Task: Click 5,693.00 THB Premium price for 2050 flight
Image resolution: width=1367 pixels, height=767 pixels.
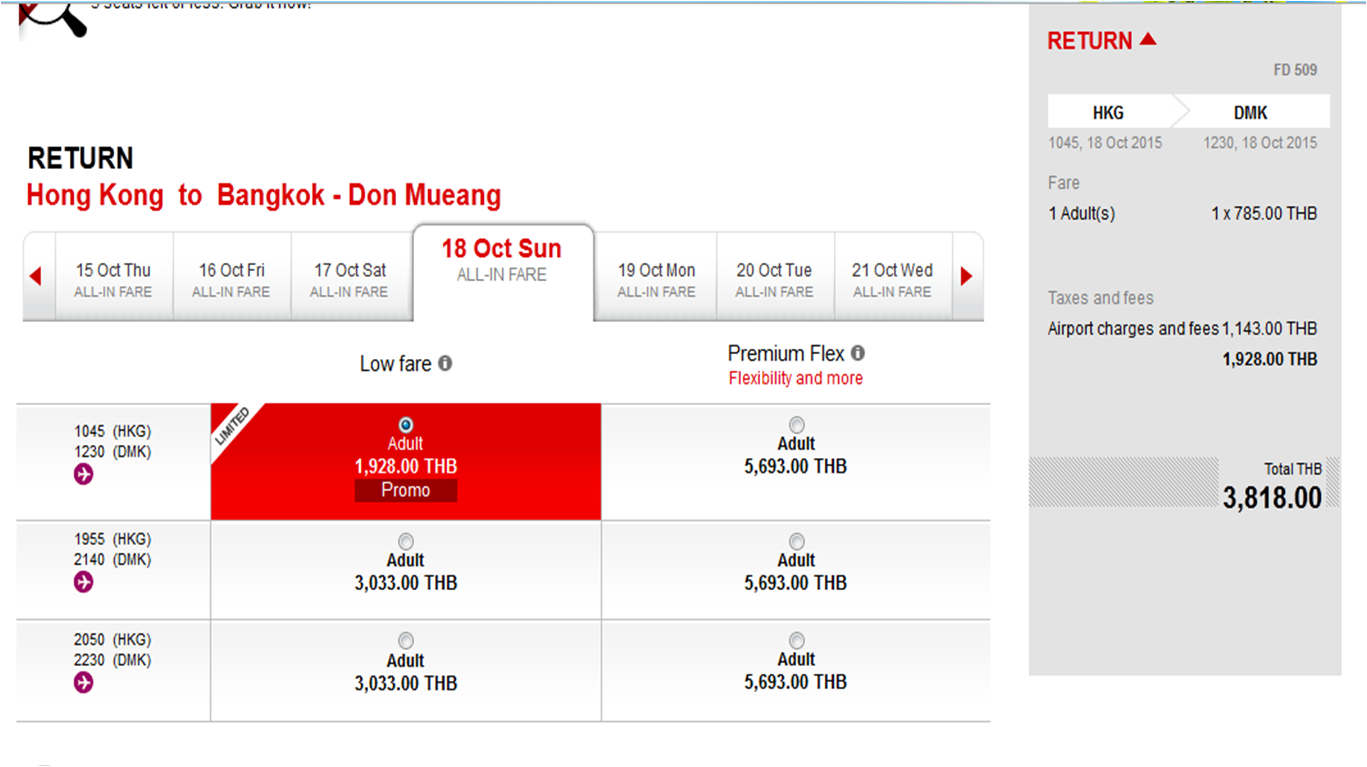Action: 796,682
